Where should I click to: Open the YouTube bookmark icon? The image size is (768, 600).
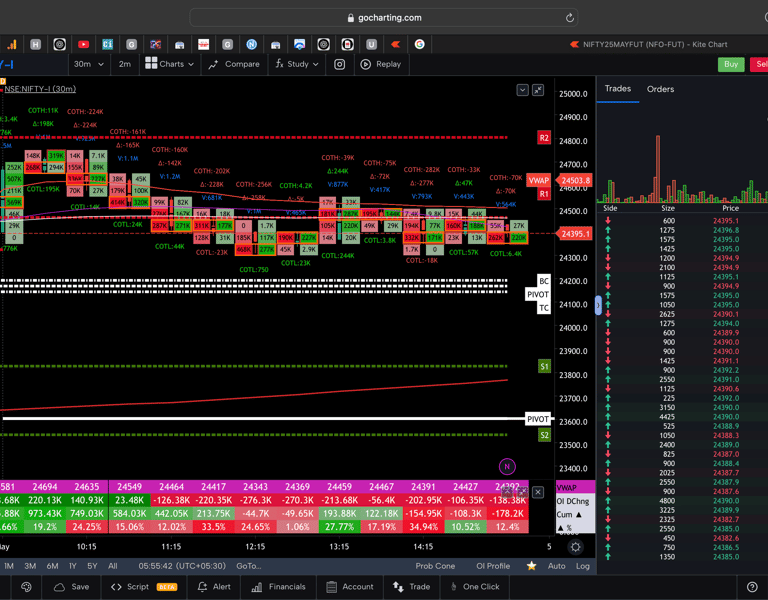point(83,45)
